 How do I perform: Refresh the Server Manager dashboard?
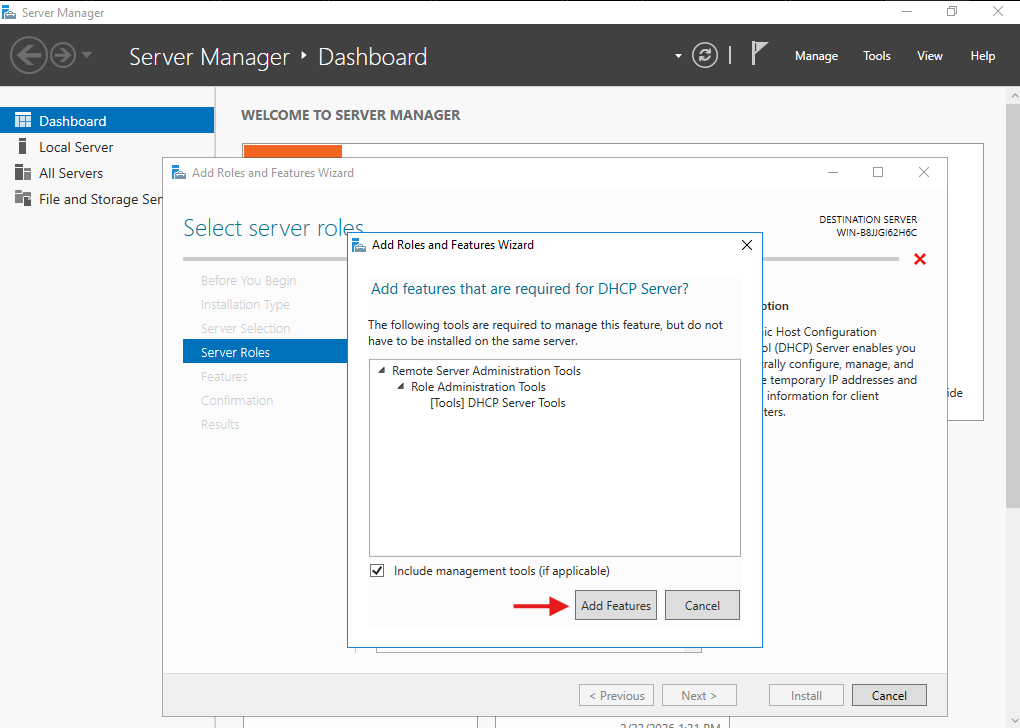705,55
